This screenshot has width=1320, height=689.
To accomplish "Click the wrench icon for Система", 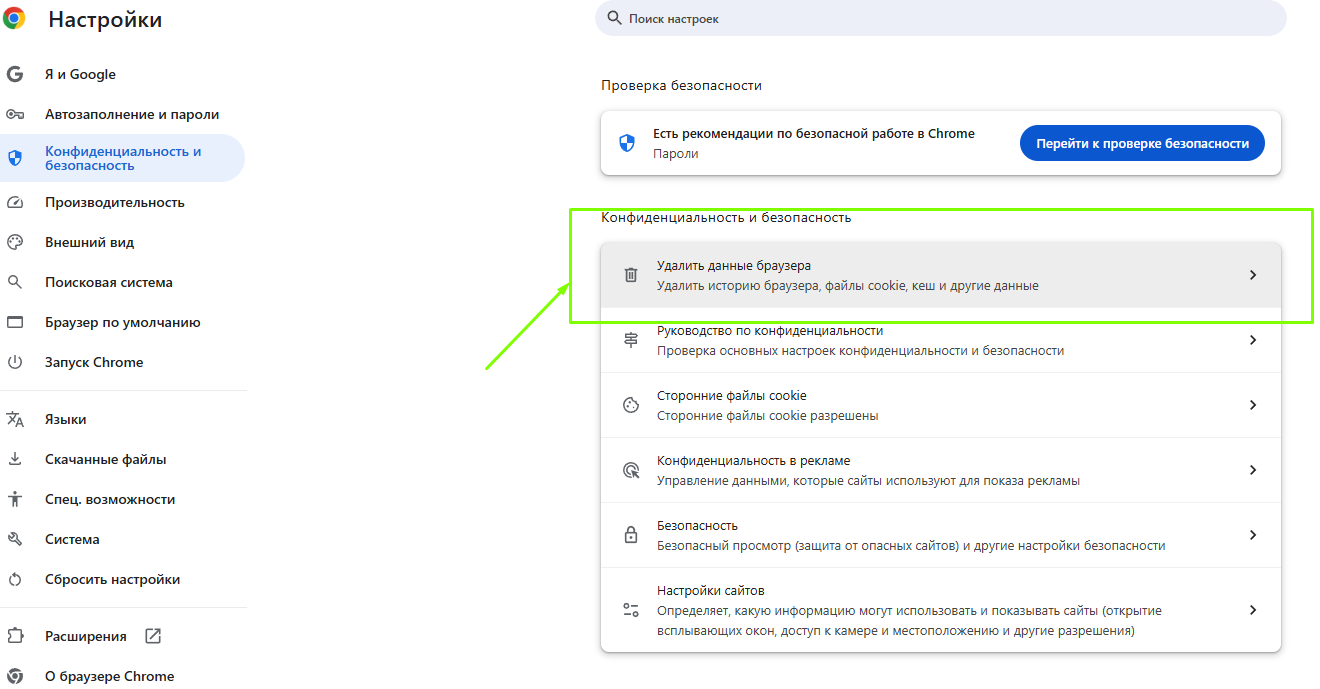I will coord(14,539).
